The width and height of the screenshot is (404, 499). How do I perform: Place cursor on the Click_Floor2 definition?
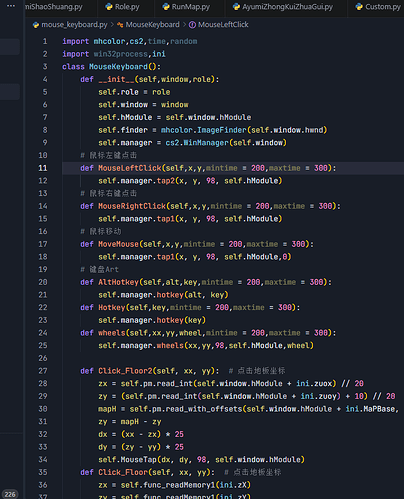[x=125, y=371]
